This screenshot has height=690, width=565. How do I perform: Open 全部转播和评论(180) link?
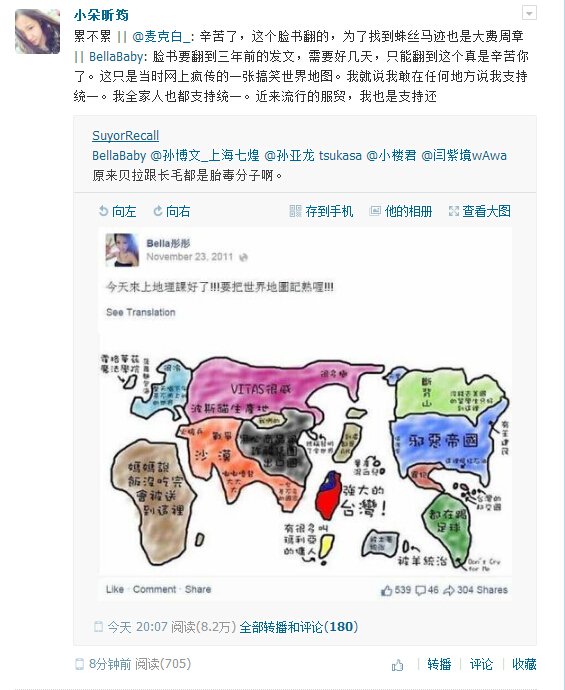[299, 627]
